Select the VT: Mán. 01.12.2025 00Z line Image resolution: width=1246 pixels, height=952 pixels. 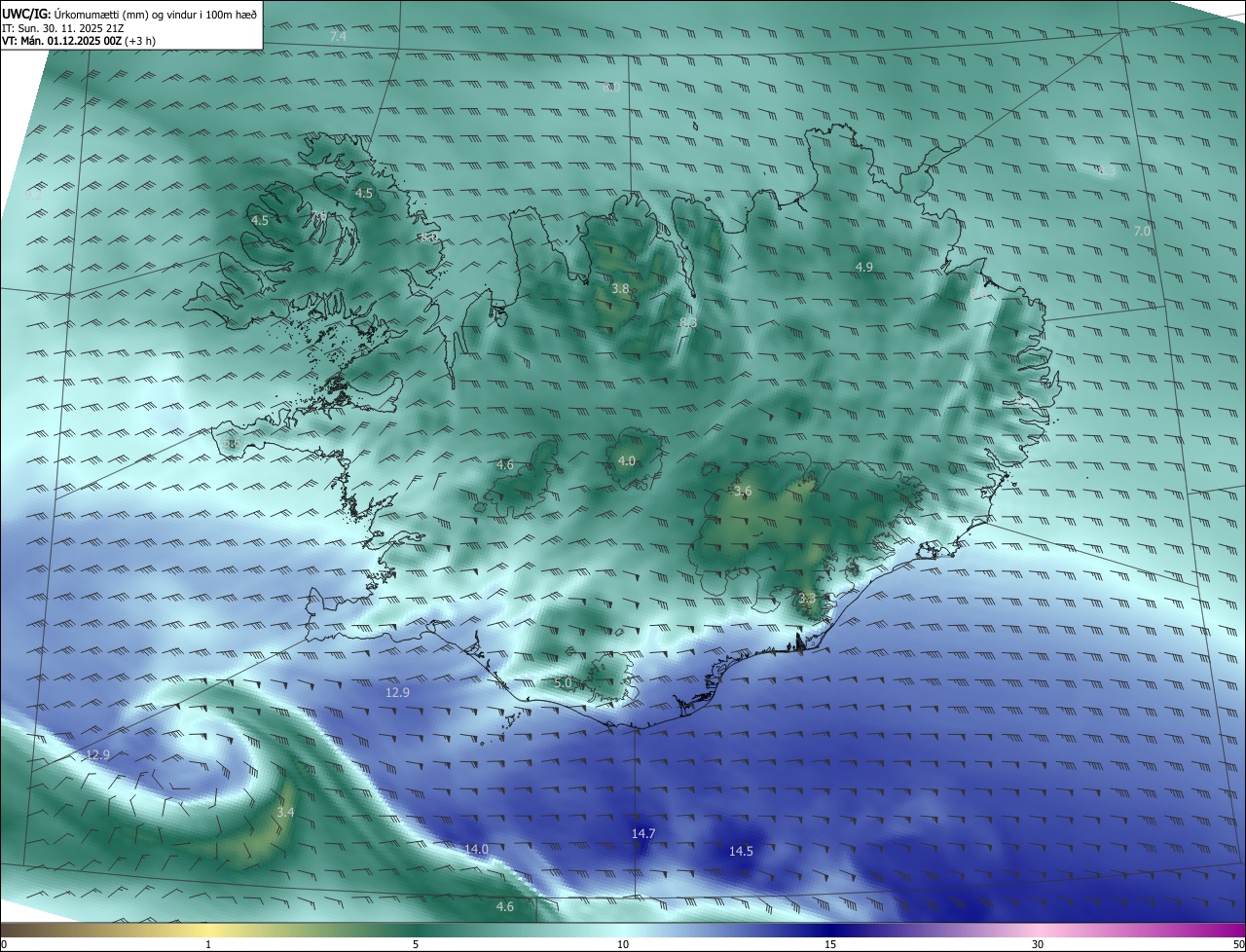(79, 41)
